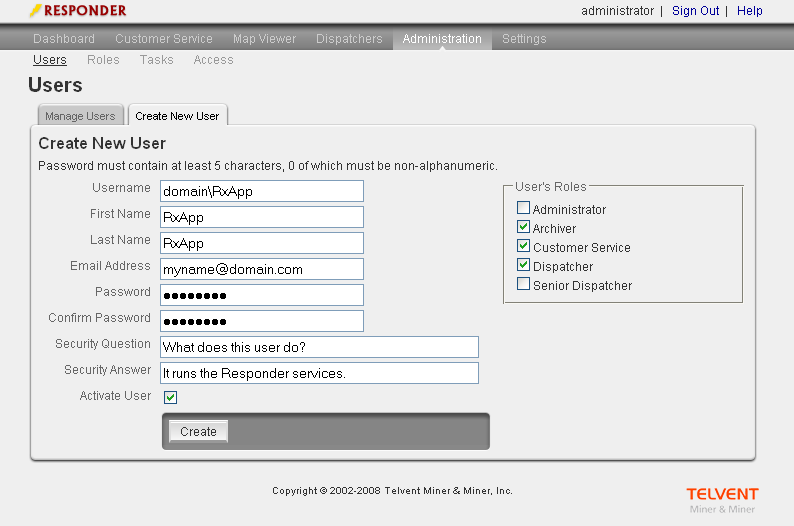Check the Senior Dispatcher role
The width and height of the screenshot is (794, 526).
click(x=523, y=284)
